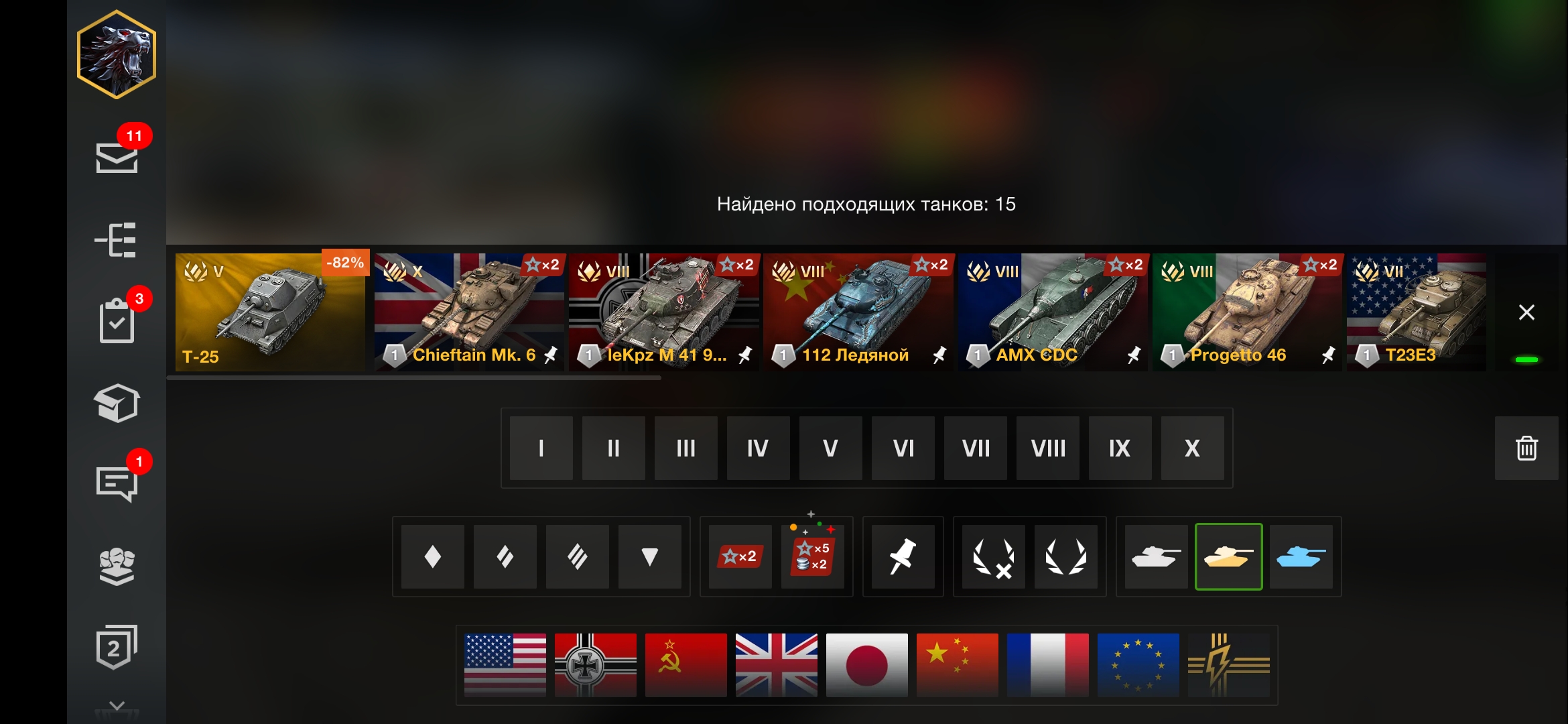Select tier VIII filter
This screenshot has height=724, width=1568.
pyautogui.click(x=1048, y=448)
